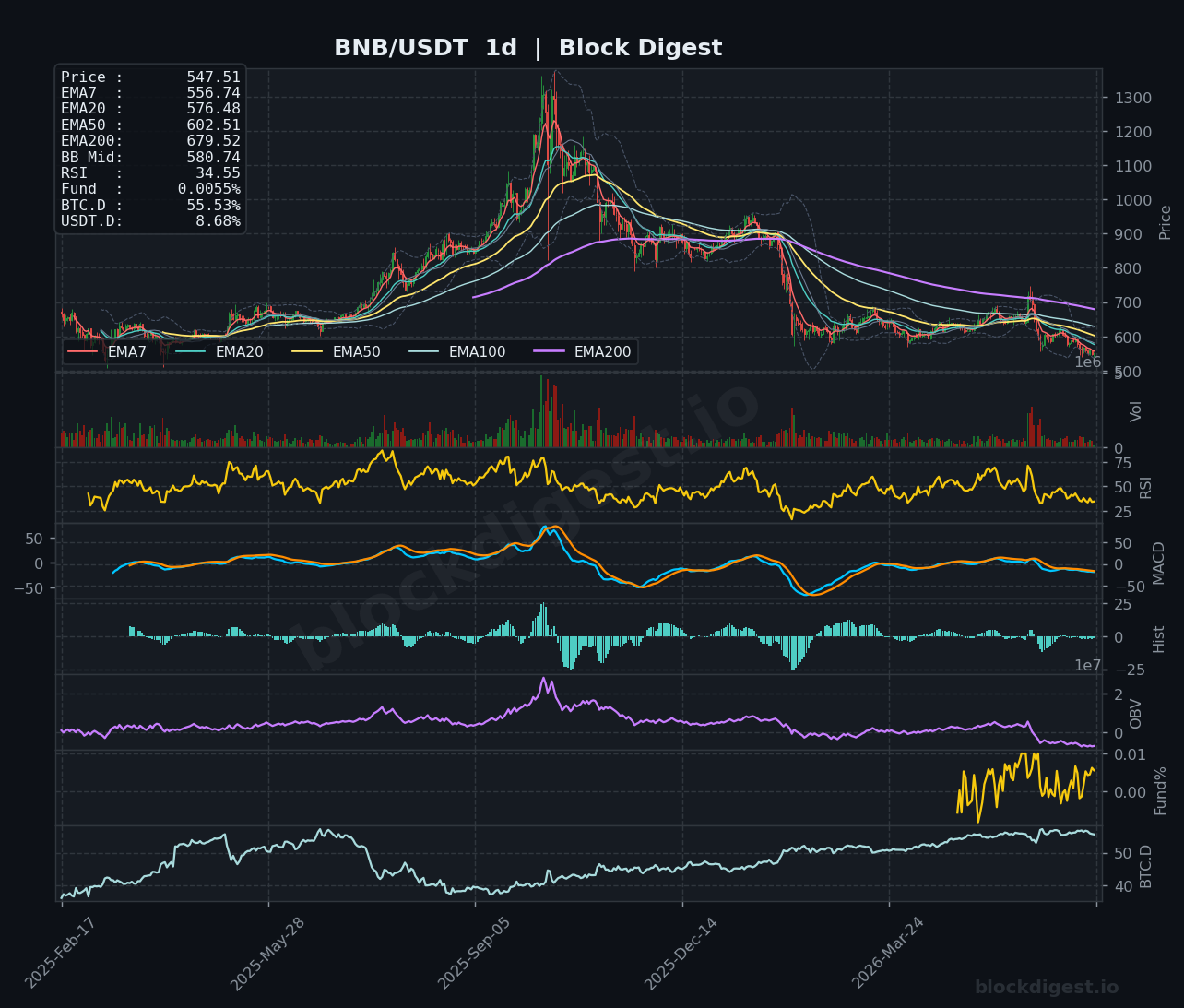Click the 1000 price tick label
The image size is (1184, 1008).
click(1133, 201)
